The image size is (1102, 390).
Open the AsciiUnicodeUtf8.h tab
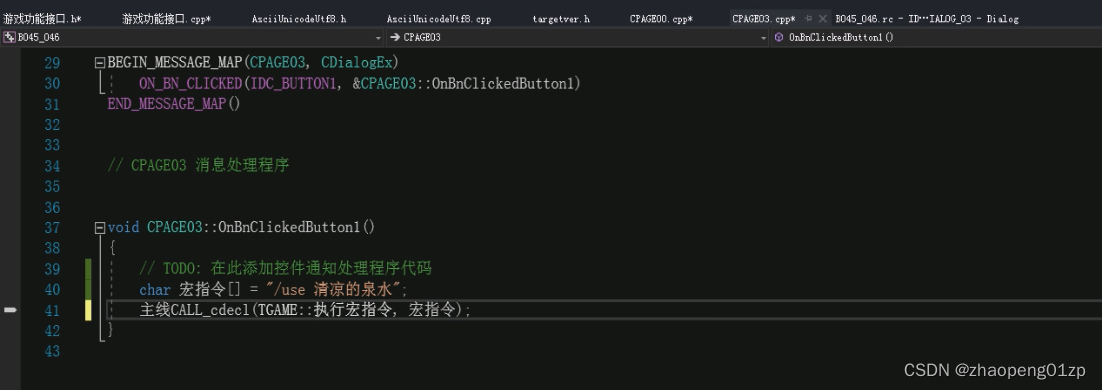299,19
